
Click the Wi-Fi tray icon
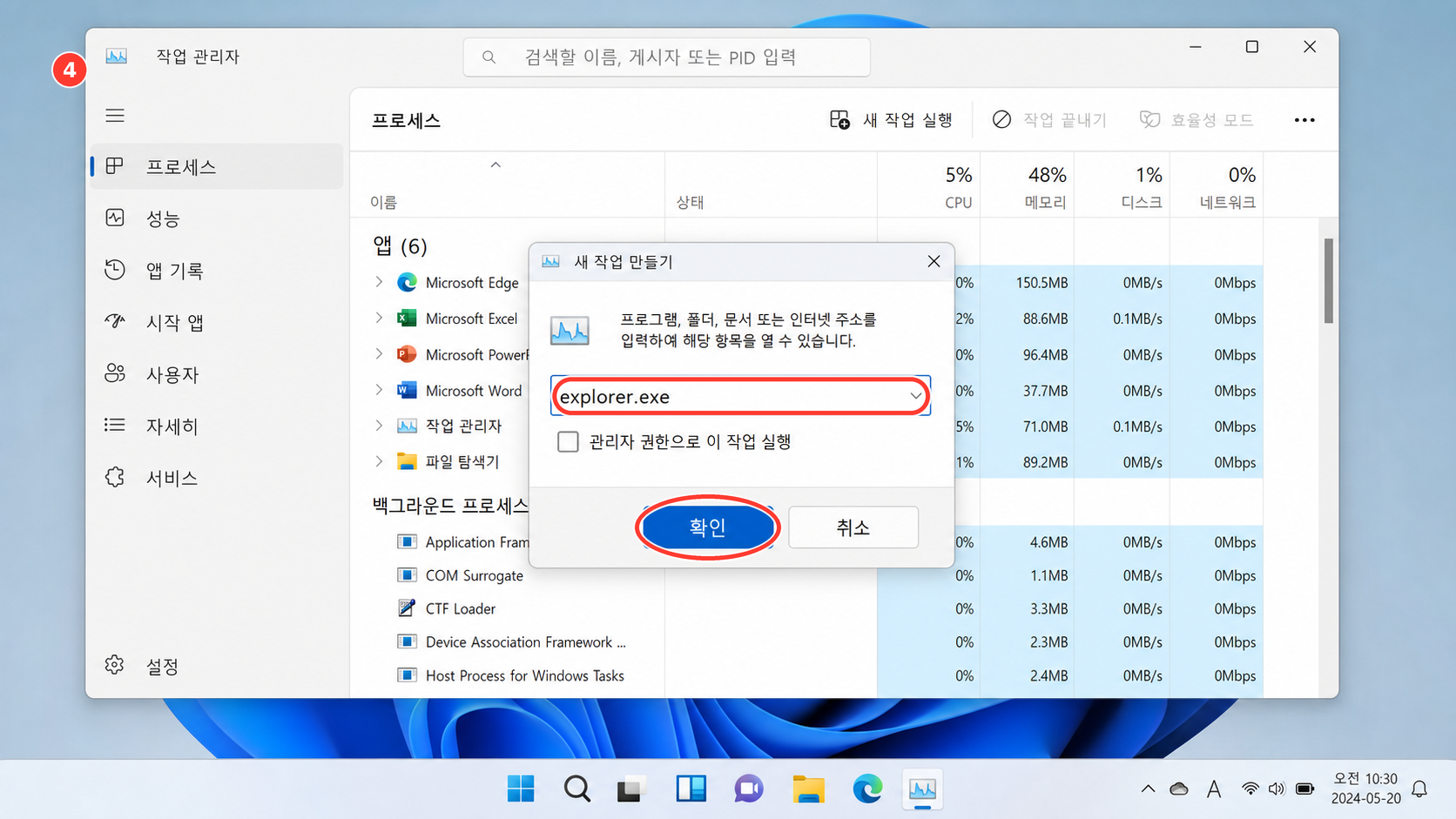[1250, 789]
